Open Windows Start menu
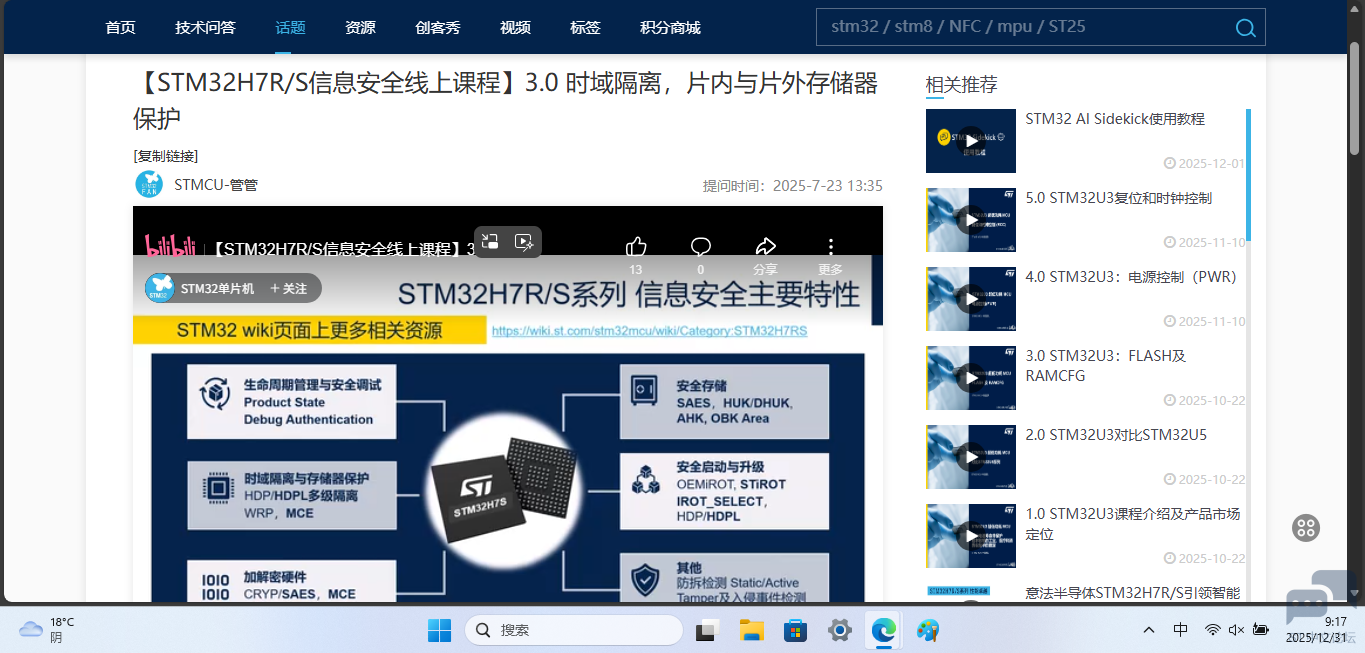The image size is (1365, 653). click(439, 630)
